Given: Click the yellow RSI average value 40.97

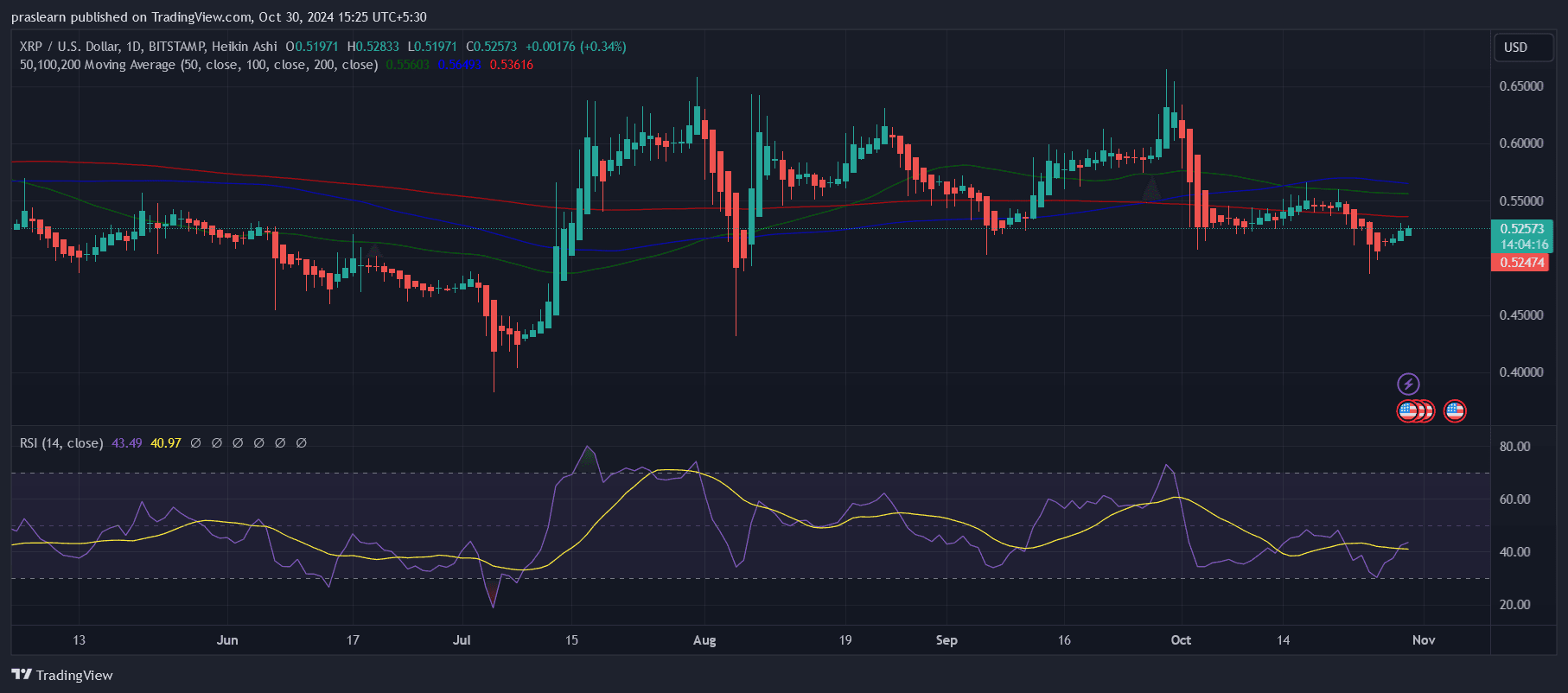Looking at the screenshot, I should click(166, 443).
